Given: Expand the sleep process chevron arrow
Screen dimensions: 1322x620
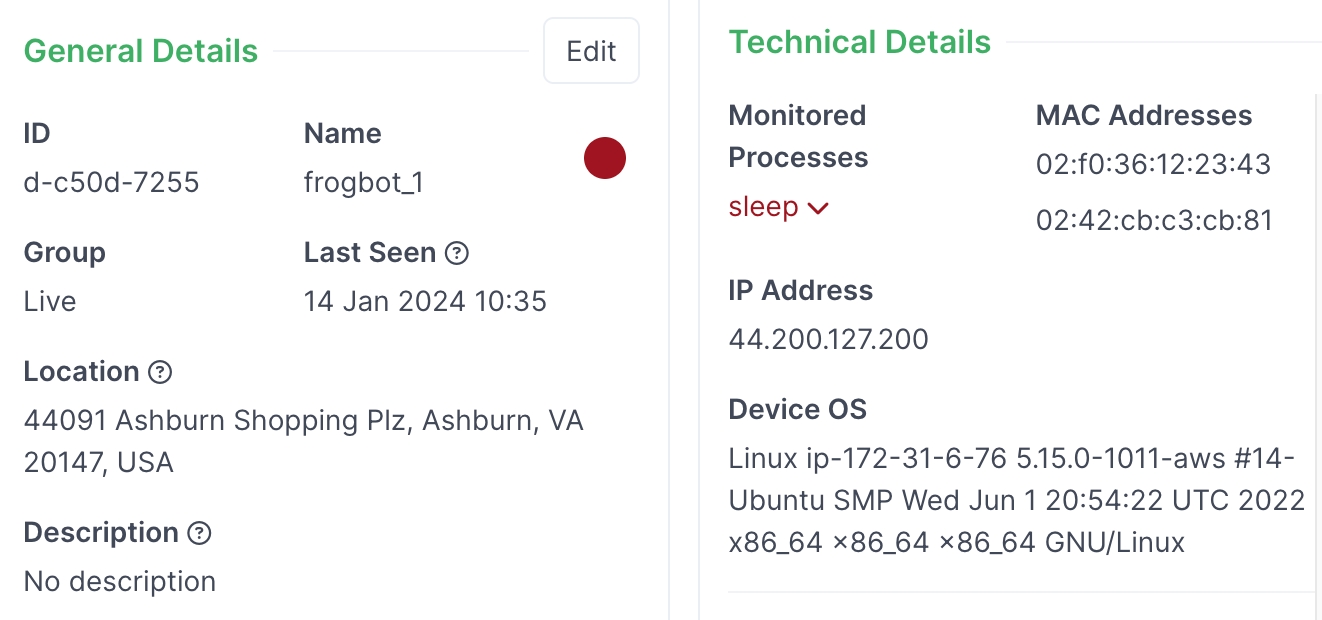Looking at the screenshot, I should (818, 208).
